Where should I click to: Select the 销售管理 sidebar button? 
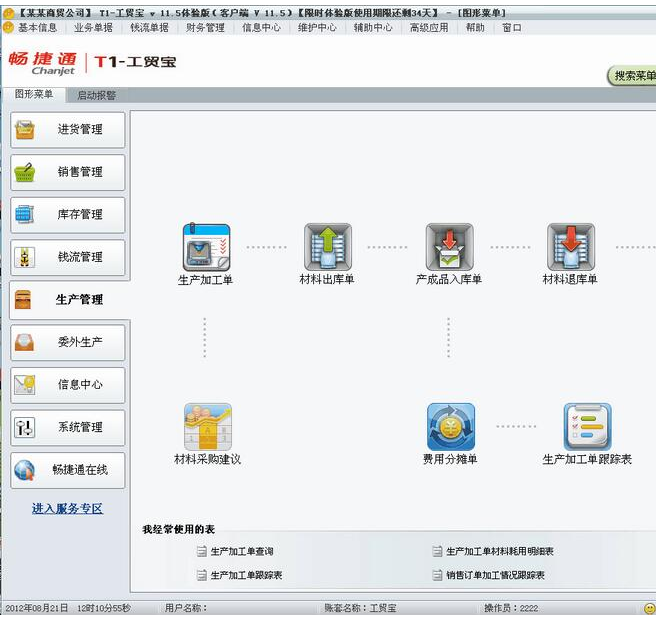pos(68,172)
